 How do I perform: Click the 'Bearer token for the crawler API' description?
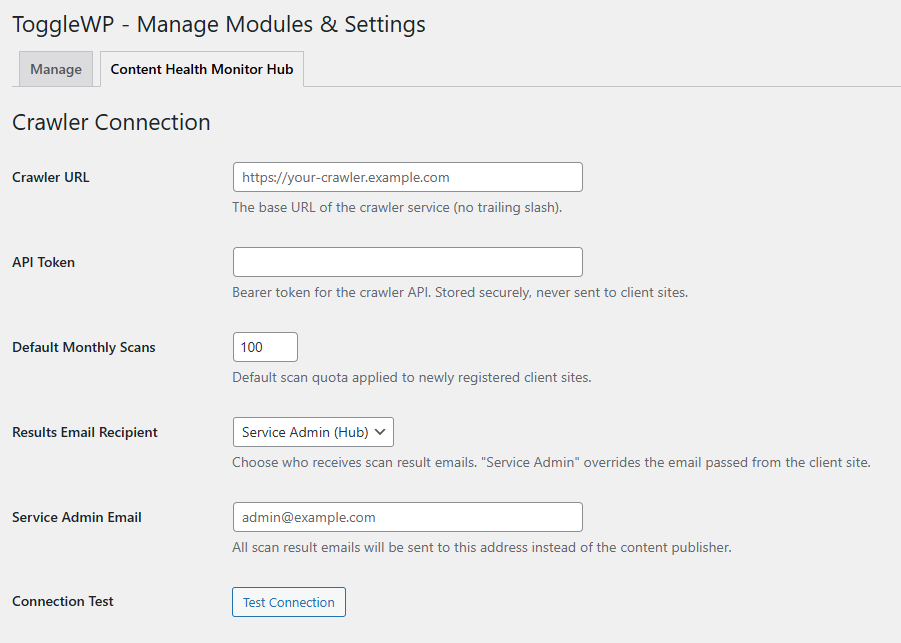460,292
